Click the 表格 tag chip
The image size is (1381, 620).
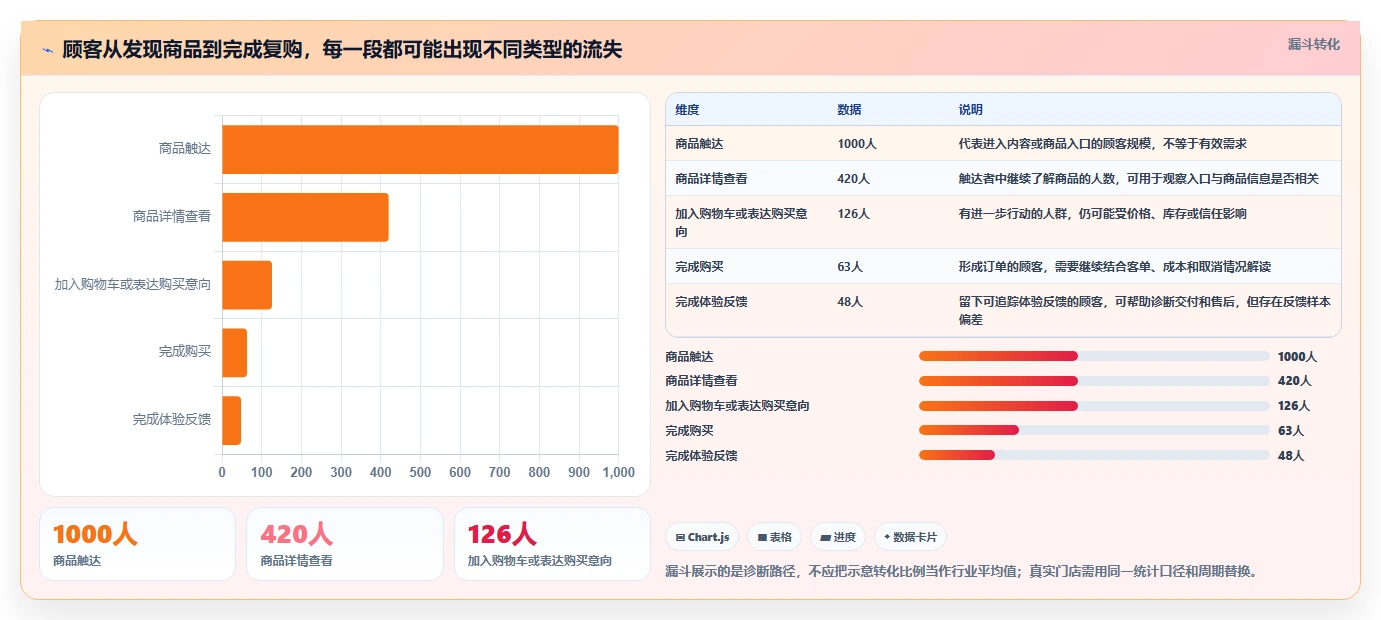tap(775, 537)
